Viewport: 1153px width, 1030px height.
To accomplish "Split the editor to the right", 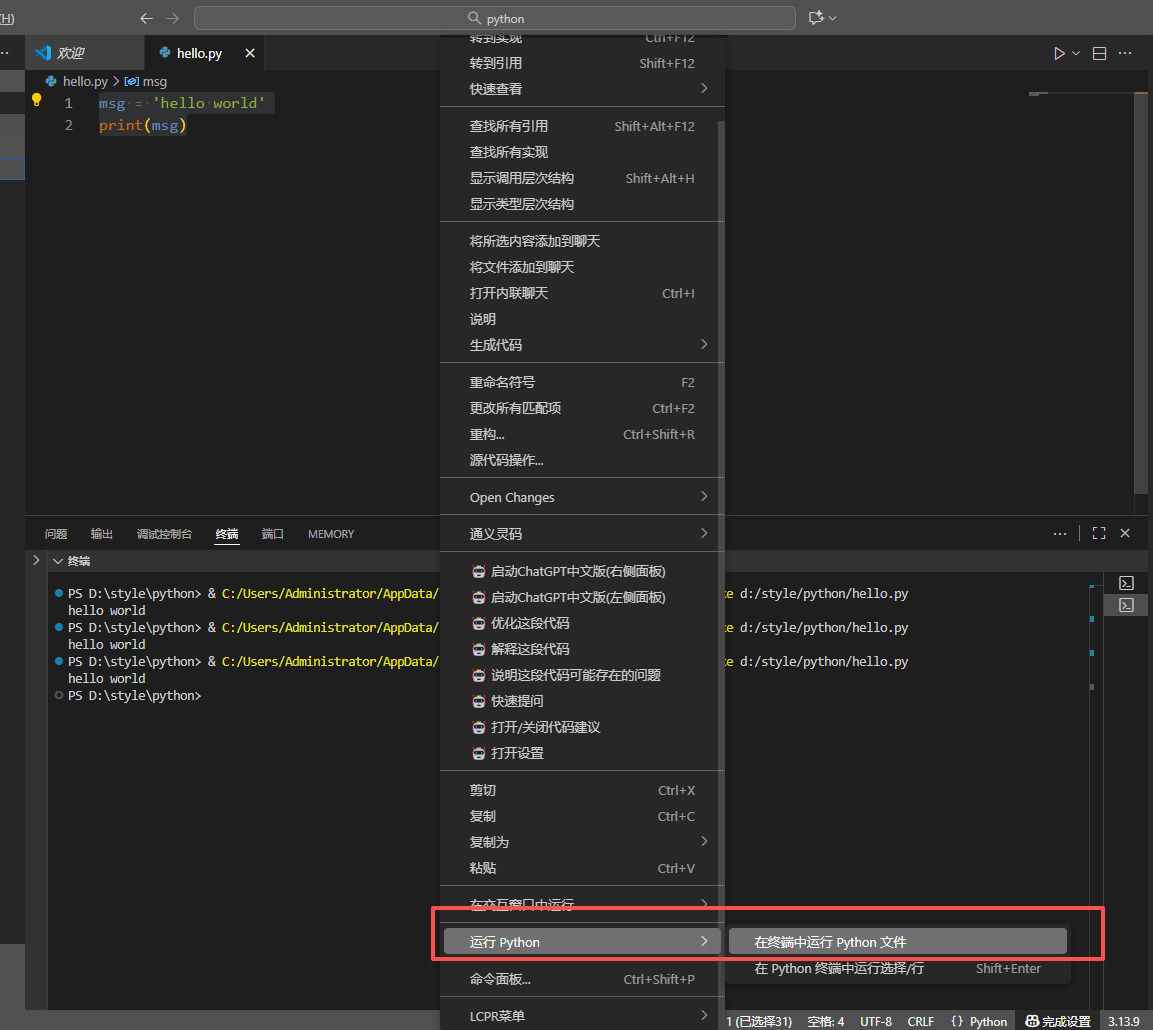I will click(1099, 54).
